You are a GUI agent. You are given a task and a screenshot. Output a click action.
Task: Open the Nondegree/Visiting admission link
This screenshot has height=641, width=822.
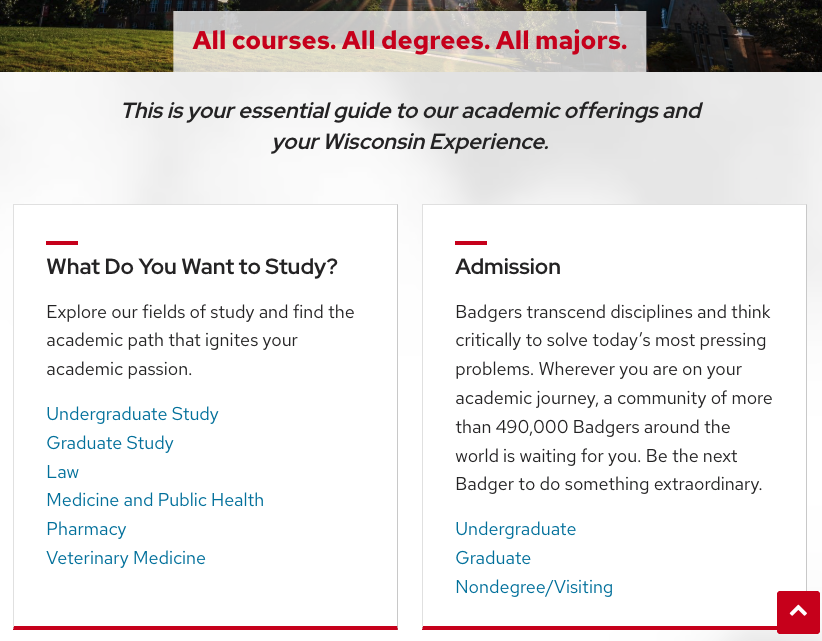(x=534, y=587)
